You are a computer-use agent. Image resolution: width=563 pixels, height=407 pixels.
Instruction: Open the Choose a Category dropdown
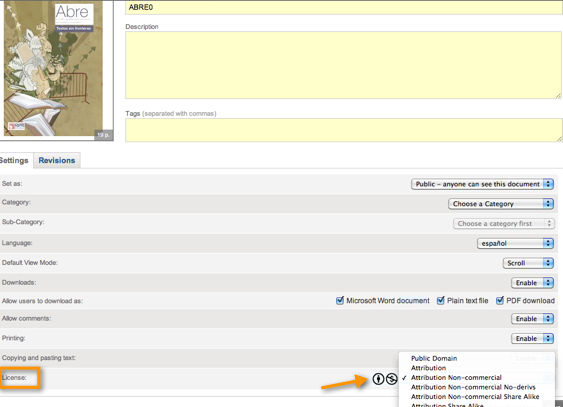click(x=501, y=204)
